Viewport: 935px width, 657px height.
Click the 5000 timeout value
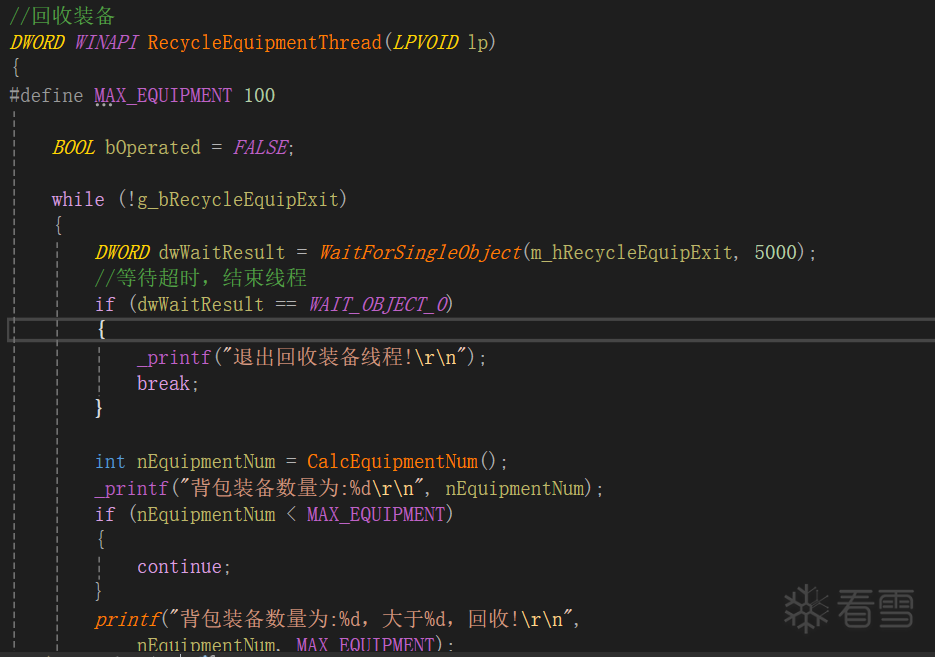point(776,252)
